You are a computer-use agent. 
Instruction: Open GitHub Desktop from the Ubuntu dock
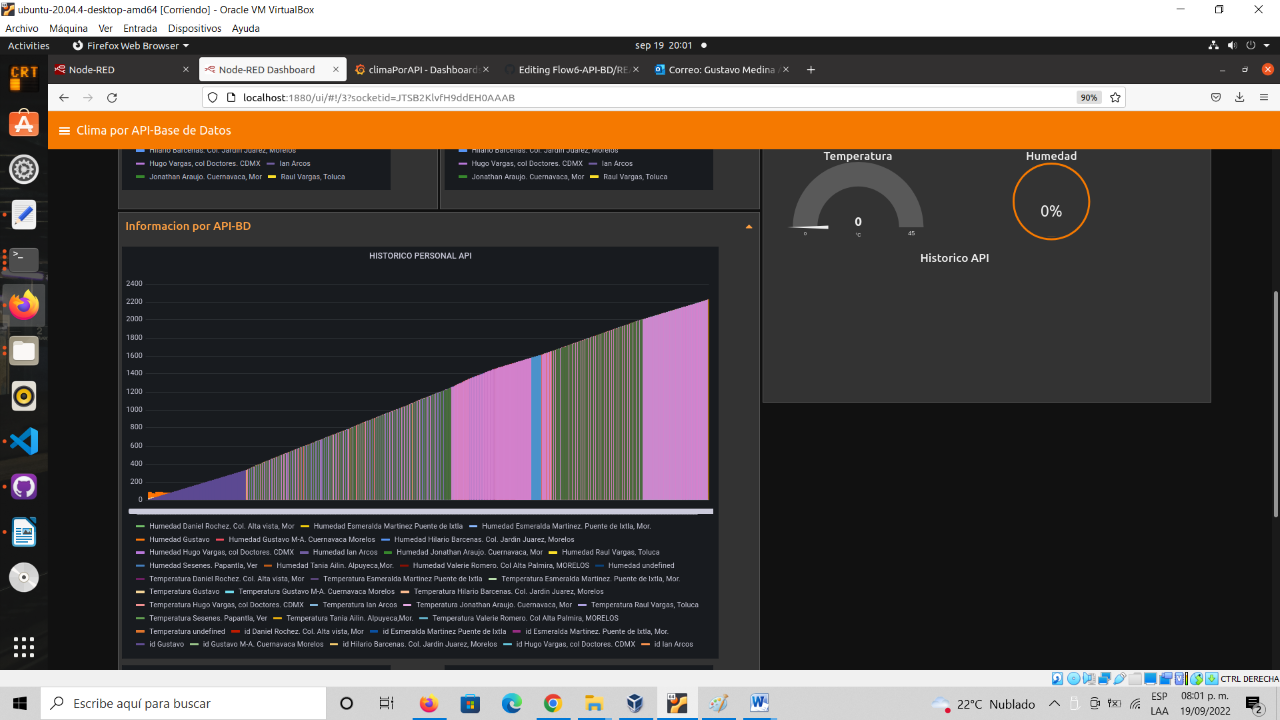tap(24, 486)
